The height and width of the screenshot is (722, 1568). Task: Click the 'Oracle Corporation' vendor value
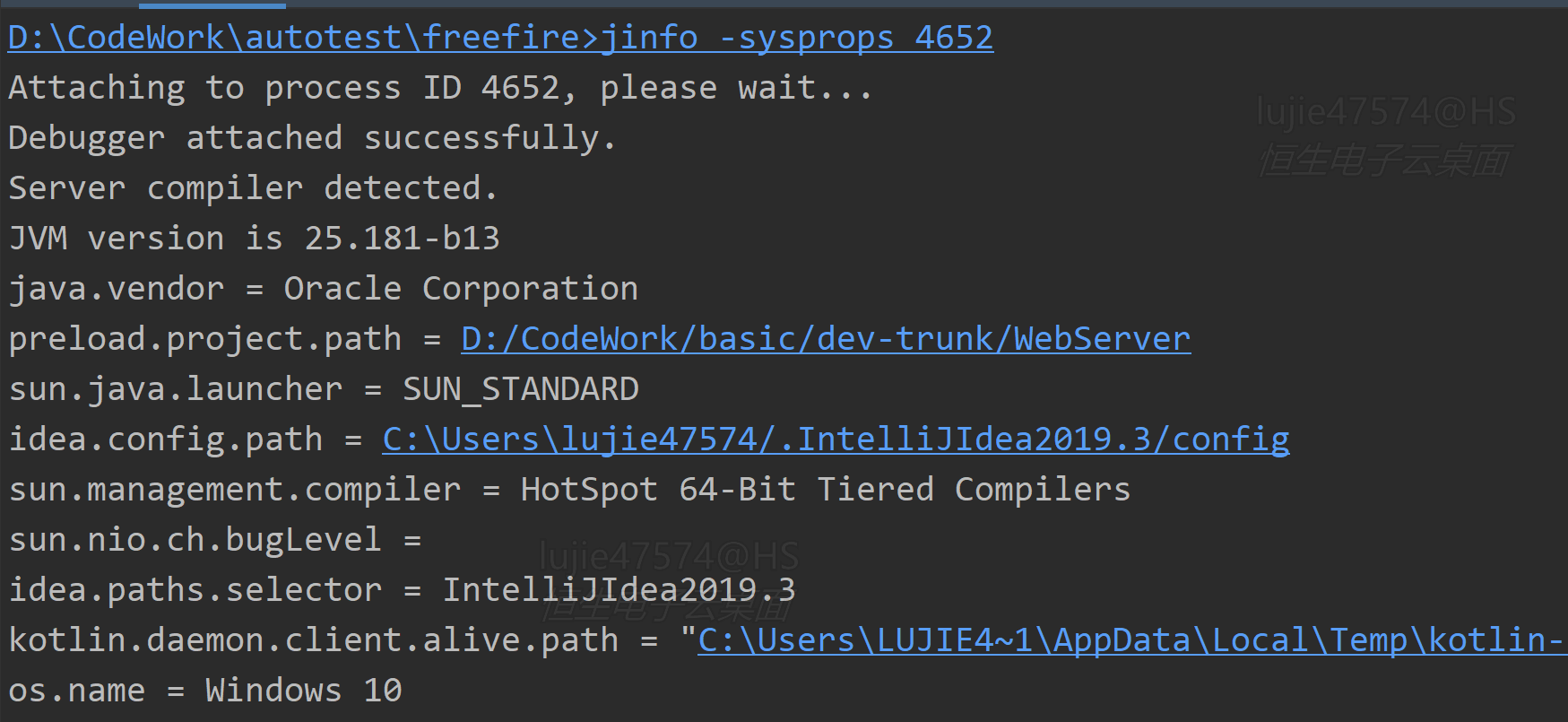pos(460,289)
